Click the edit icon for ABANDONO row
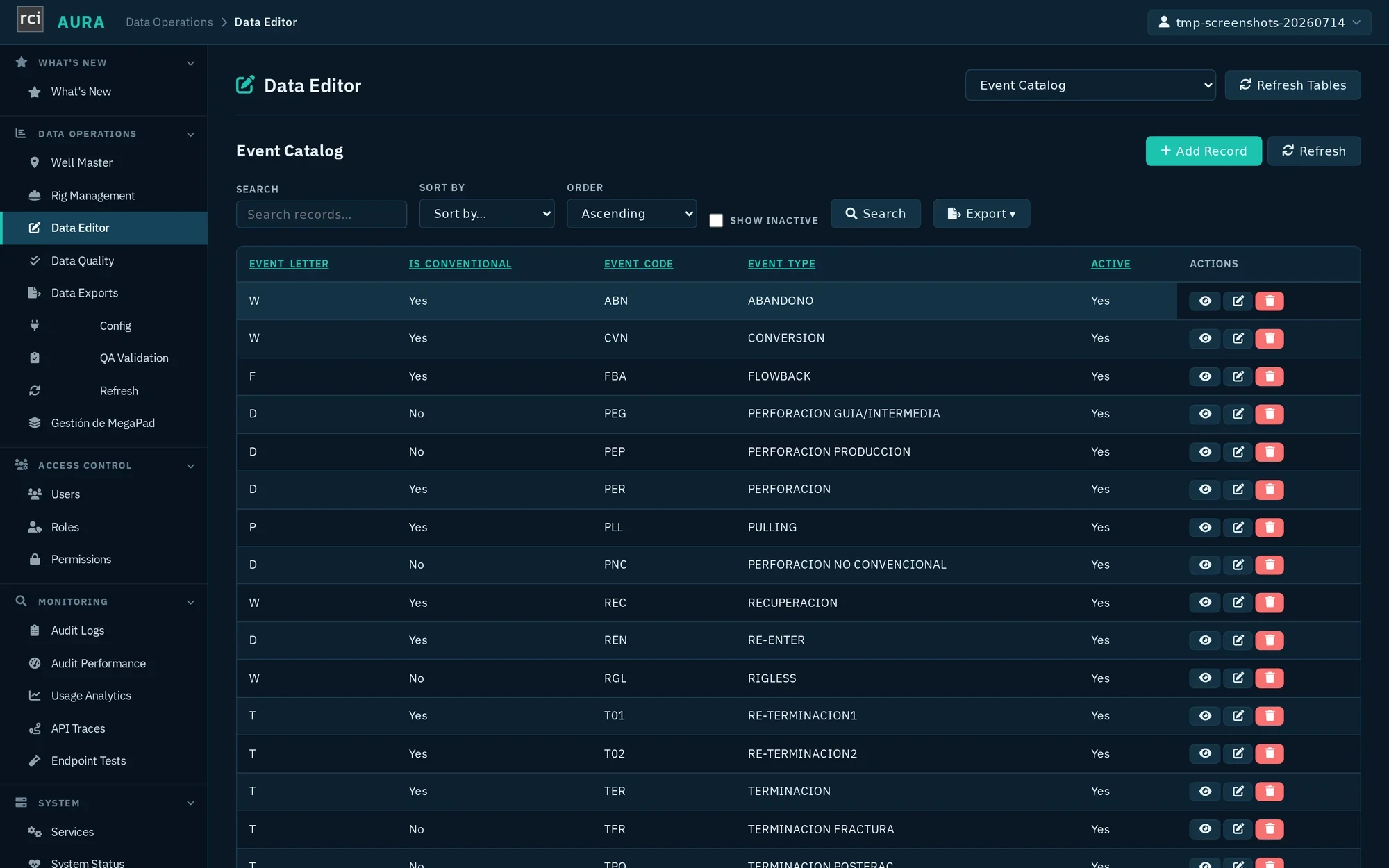The height and width of the screenshot is (868, 1389). [1238, 301]
